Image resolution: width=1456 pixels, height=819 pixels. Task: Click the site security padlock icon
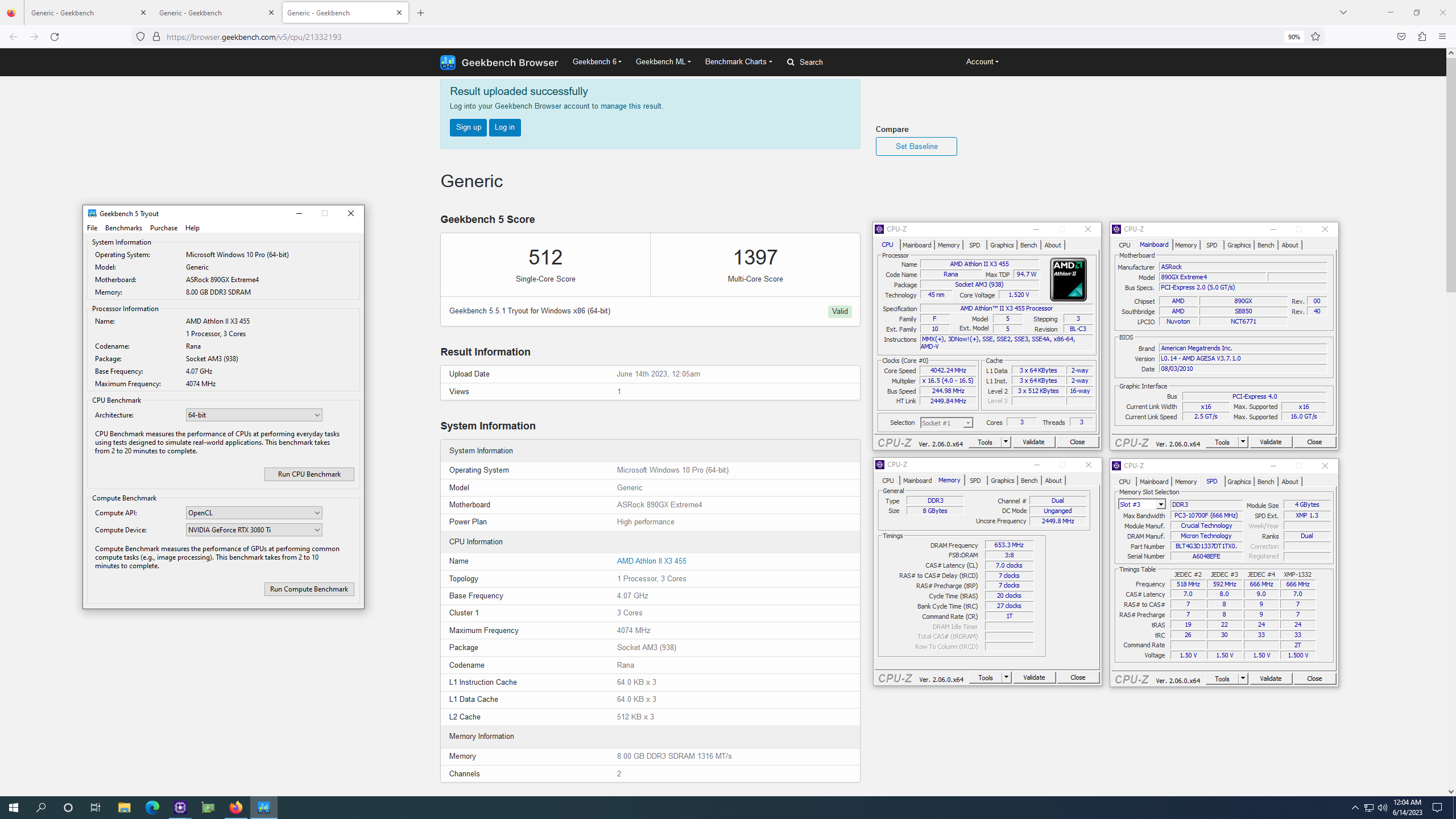(156, 37)
